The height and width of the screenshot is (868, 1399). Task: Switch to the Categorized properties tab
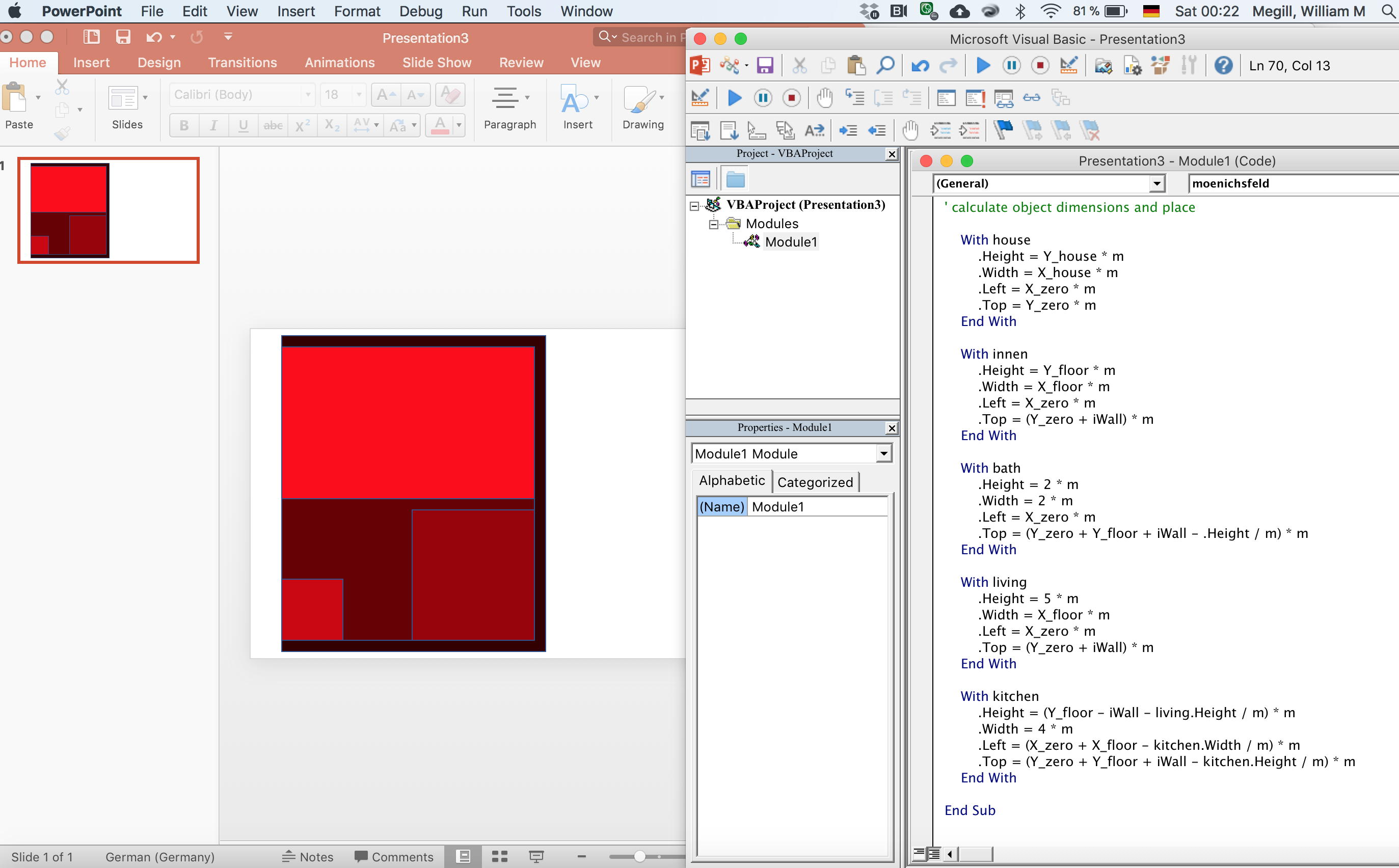click(815, 482)
